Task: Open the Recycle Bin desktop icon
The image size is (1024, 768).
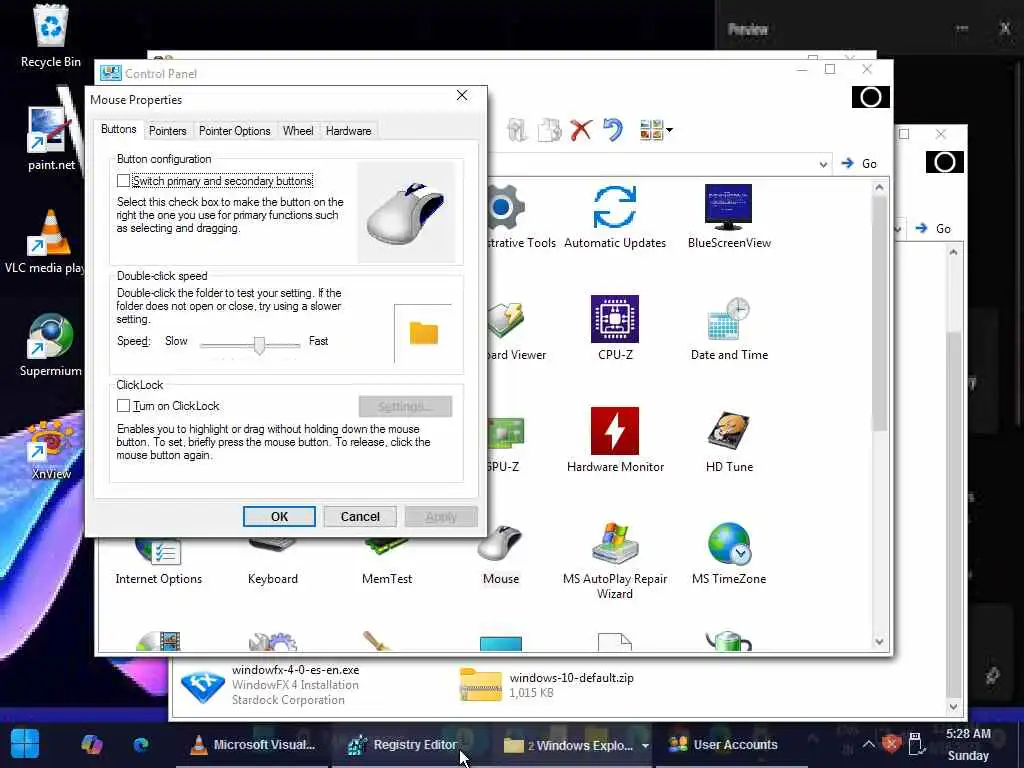Action: click(x=50, y=37)
